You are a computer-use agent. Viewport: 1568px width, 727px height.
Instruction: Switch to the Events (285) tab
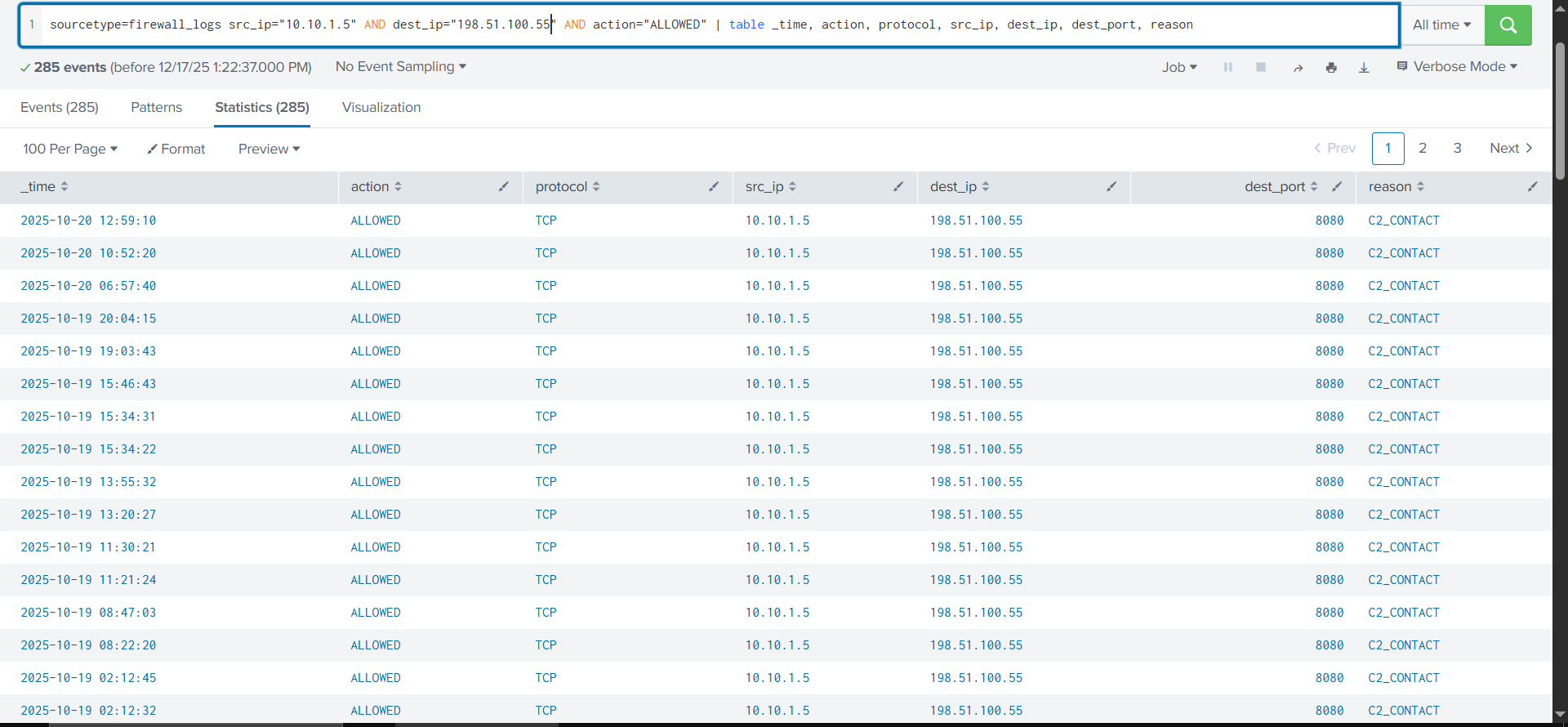pyautogui.click(x=60, y=108)
